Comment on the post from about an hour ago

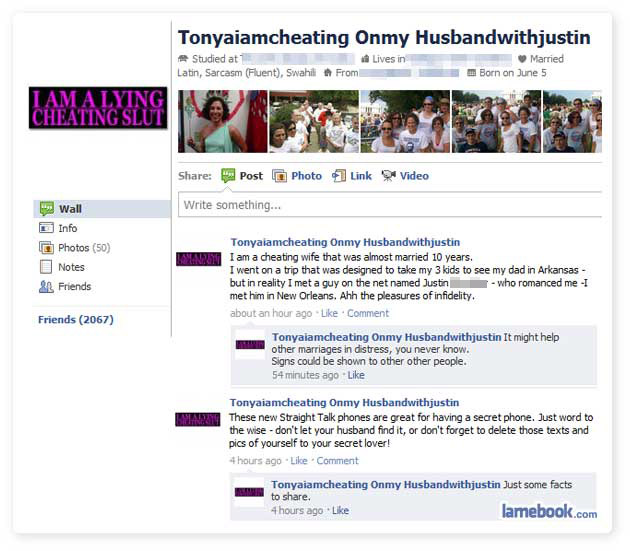click(368, 313)
